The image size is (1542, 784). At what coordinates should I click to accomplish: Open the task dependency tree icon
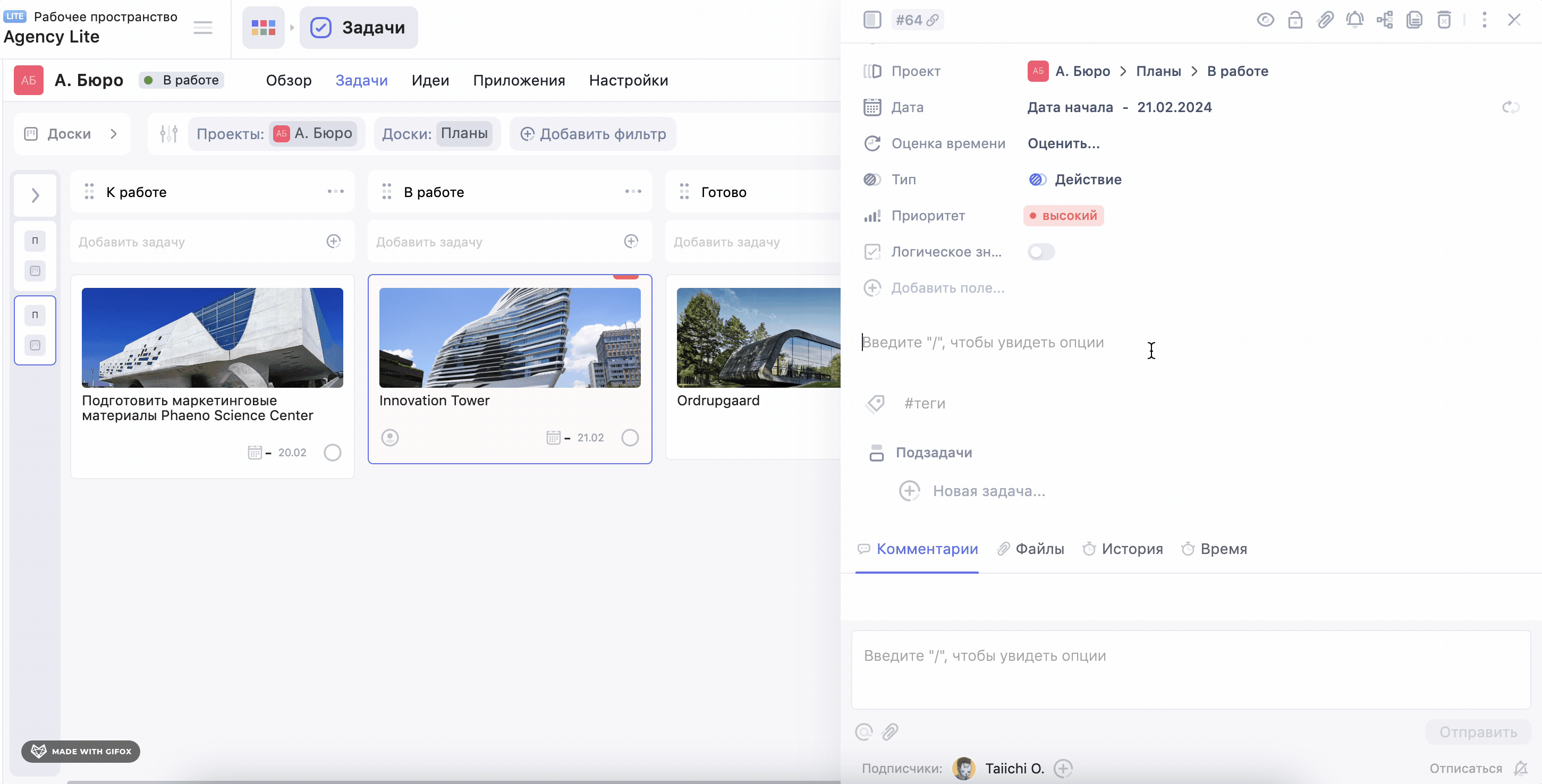[x=1385, y=20]
